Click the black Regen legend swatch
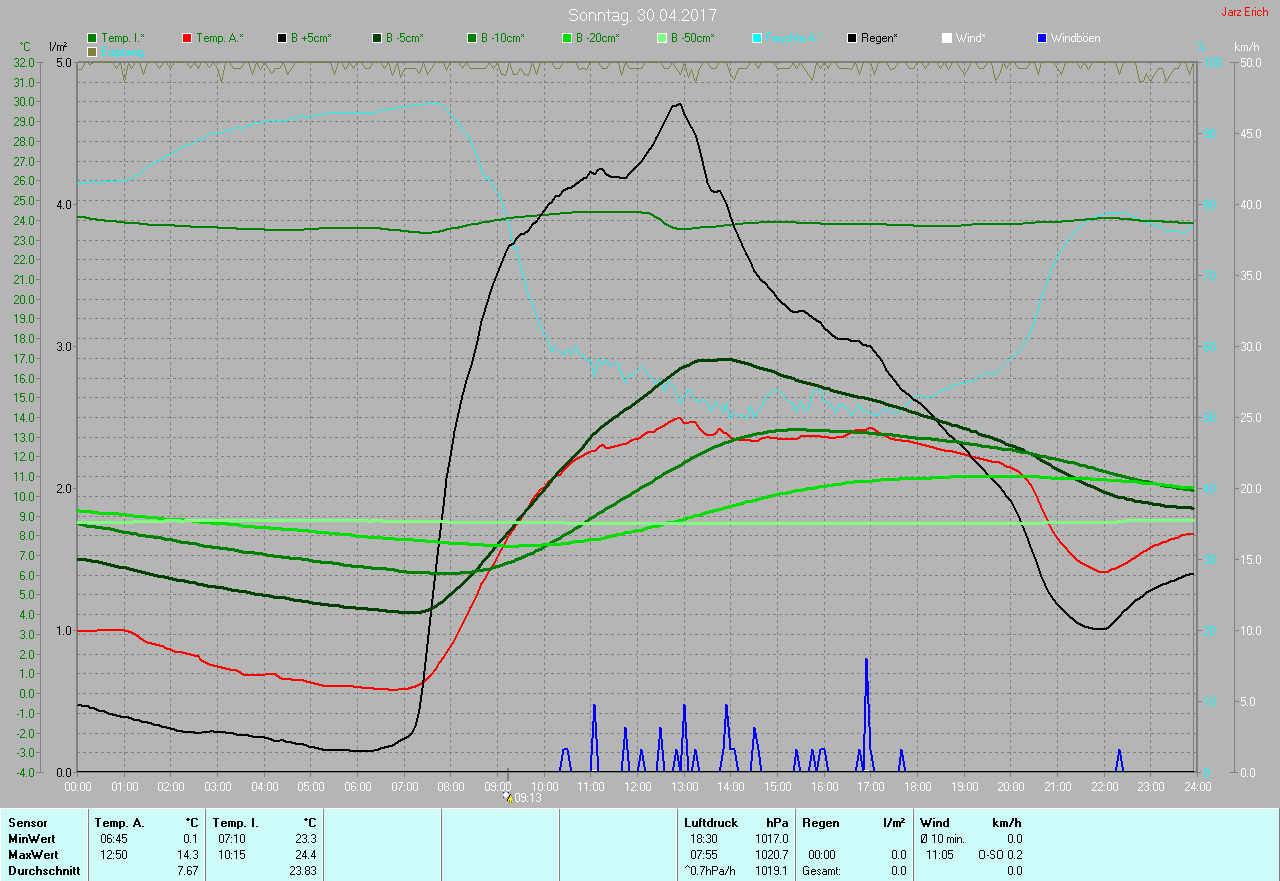The width and height of the screenshot is (1280, 881). (852, 38)
